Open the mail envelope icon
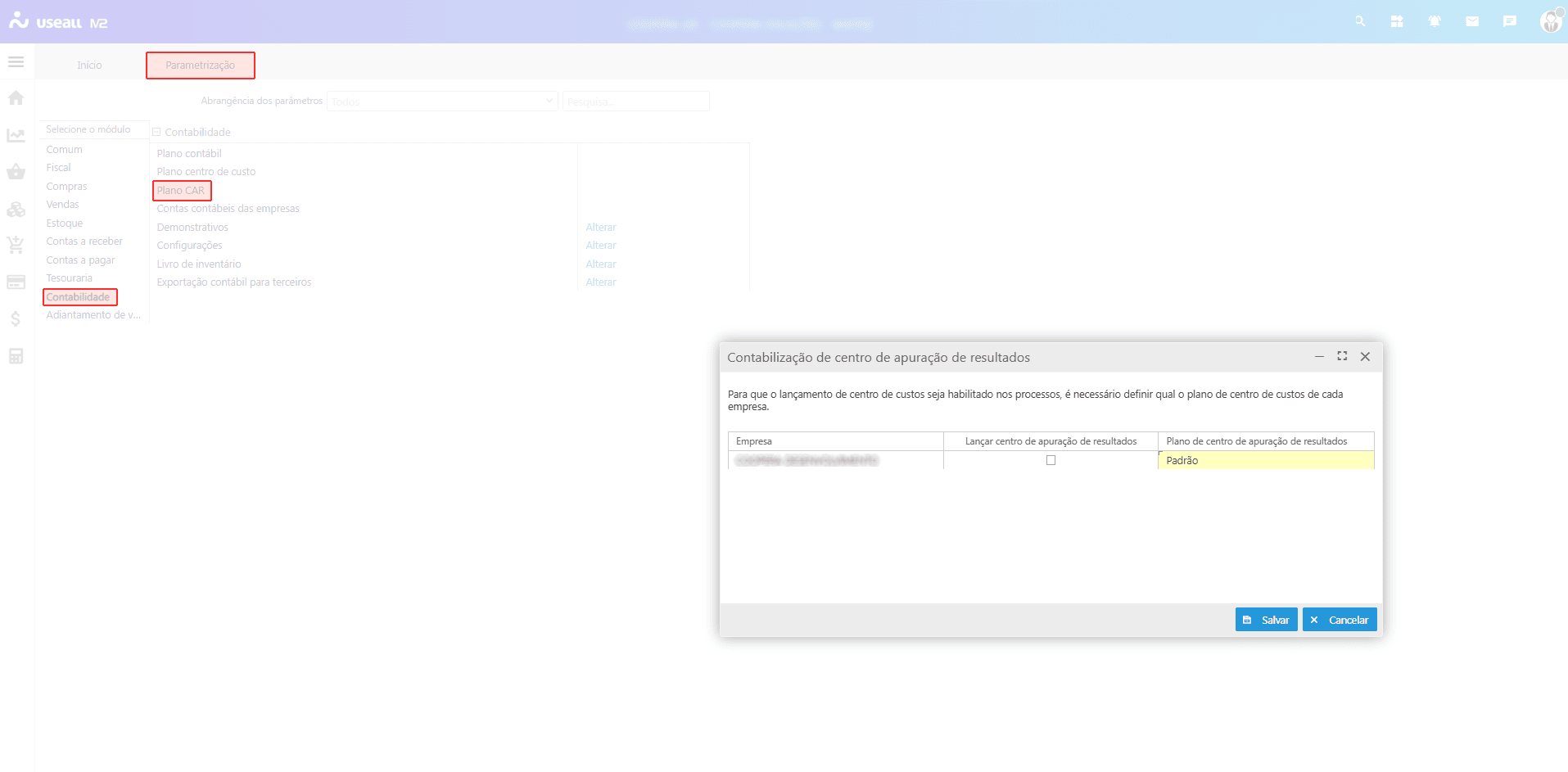 (1472, 21)
